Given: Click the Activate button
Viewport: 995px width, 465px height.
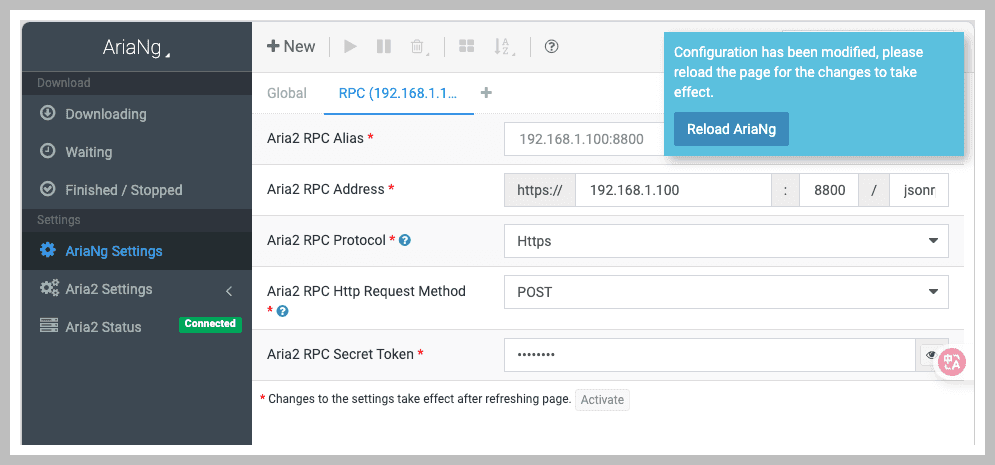Looking at the screenshot, I should 602,400.
